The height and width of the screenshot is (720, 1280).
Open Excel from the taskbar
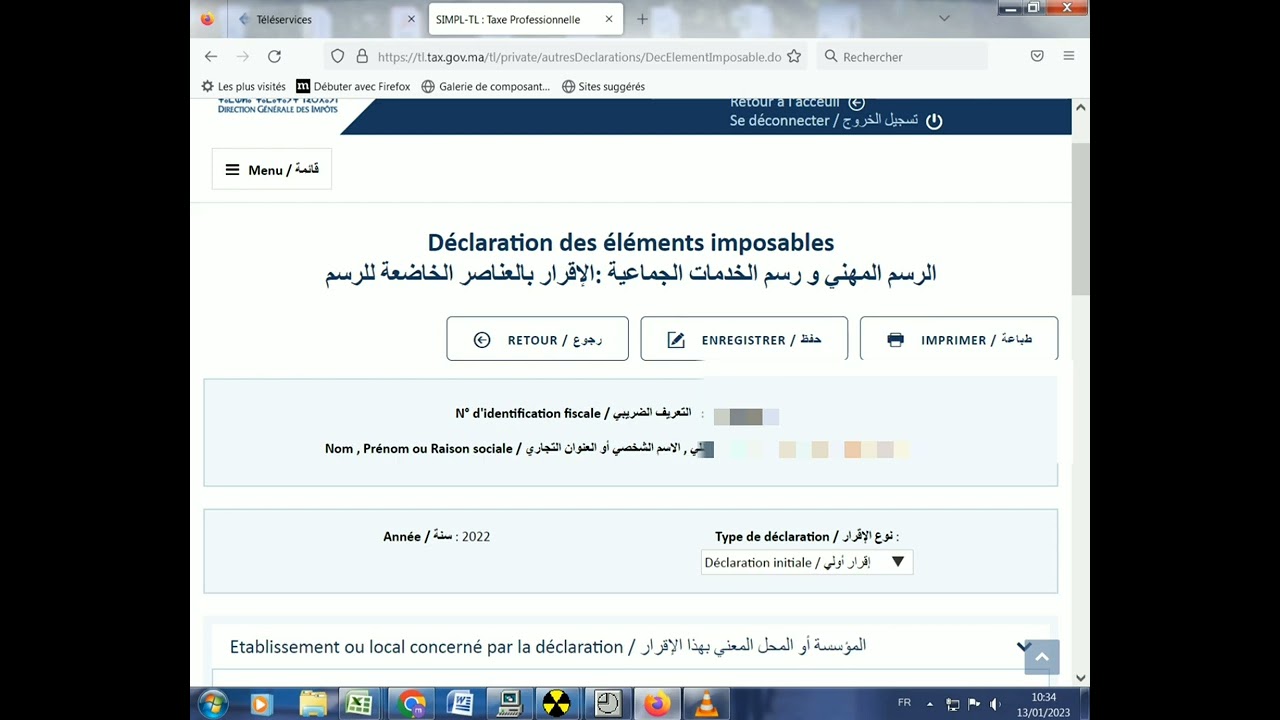pos(359,704)
